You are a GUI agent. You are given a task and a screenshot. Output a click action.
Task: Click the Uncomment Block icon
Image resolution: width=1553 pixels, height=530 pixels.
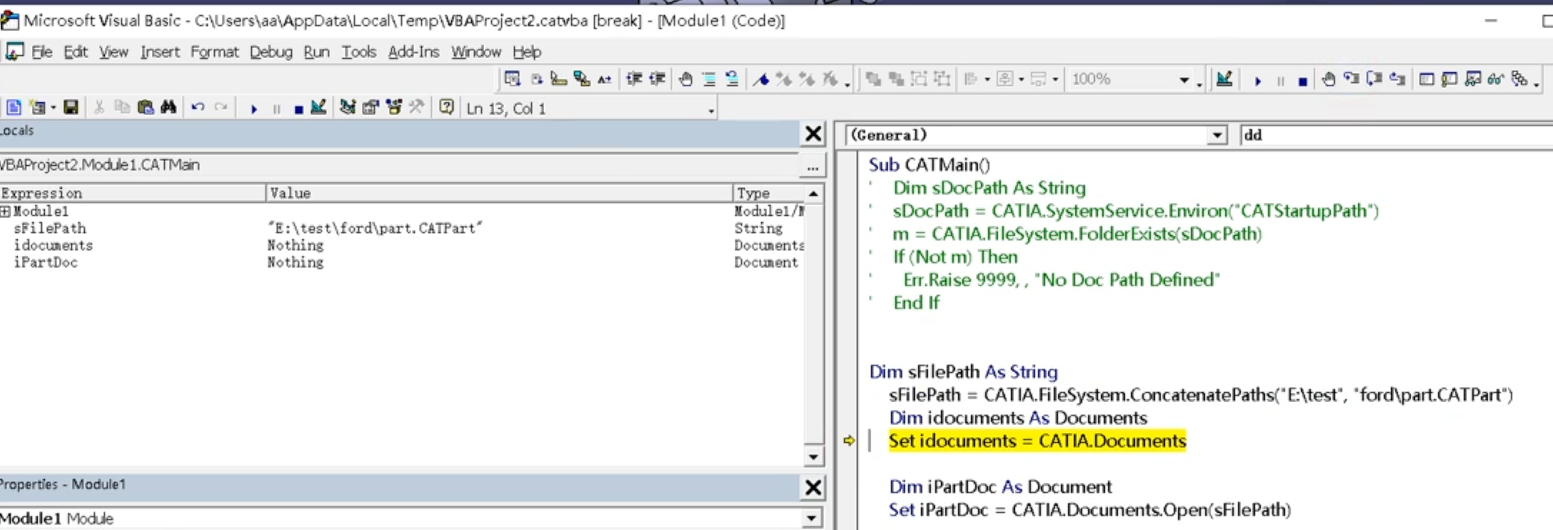pyautogui.click(x=732, y=79)
